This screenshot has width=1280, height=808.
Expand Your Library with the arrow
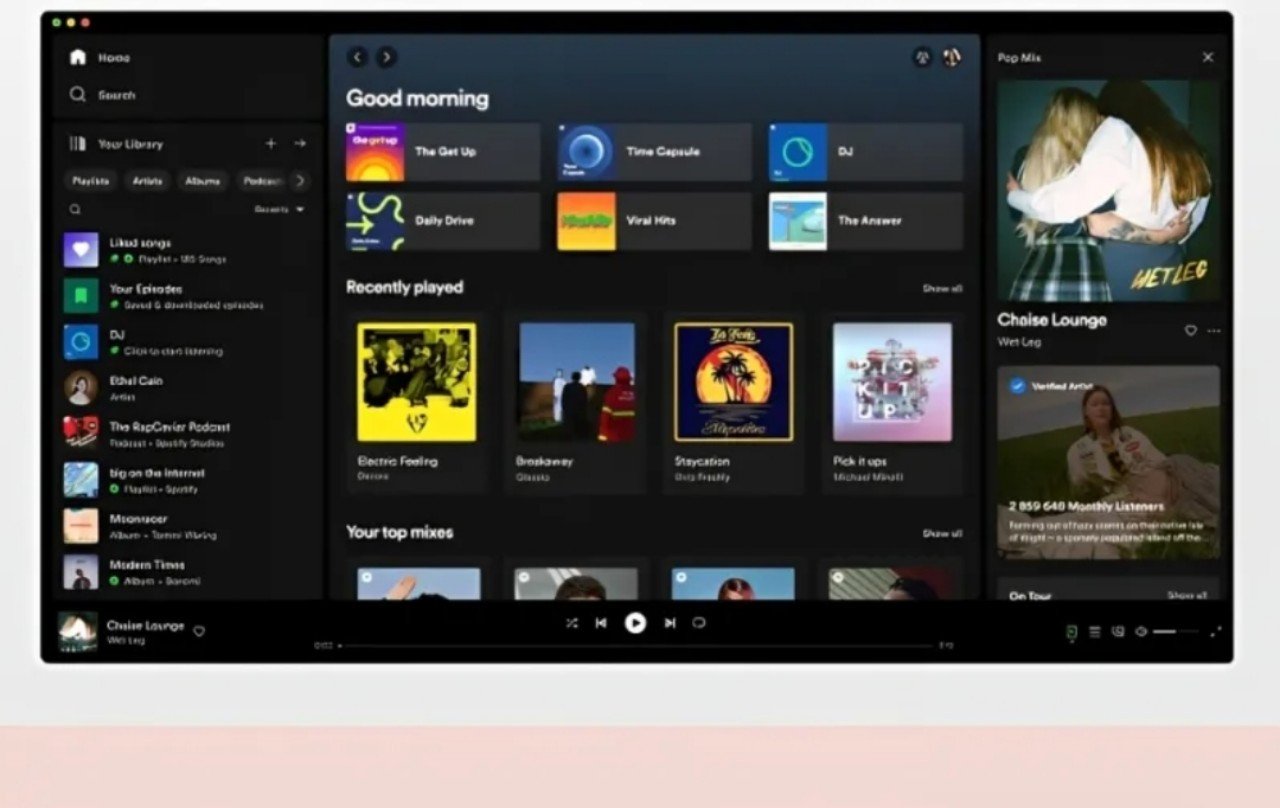pyautogui.click(x=300, y=144)
